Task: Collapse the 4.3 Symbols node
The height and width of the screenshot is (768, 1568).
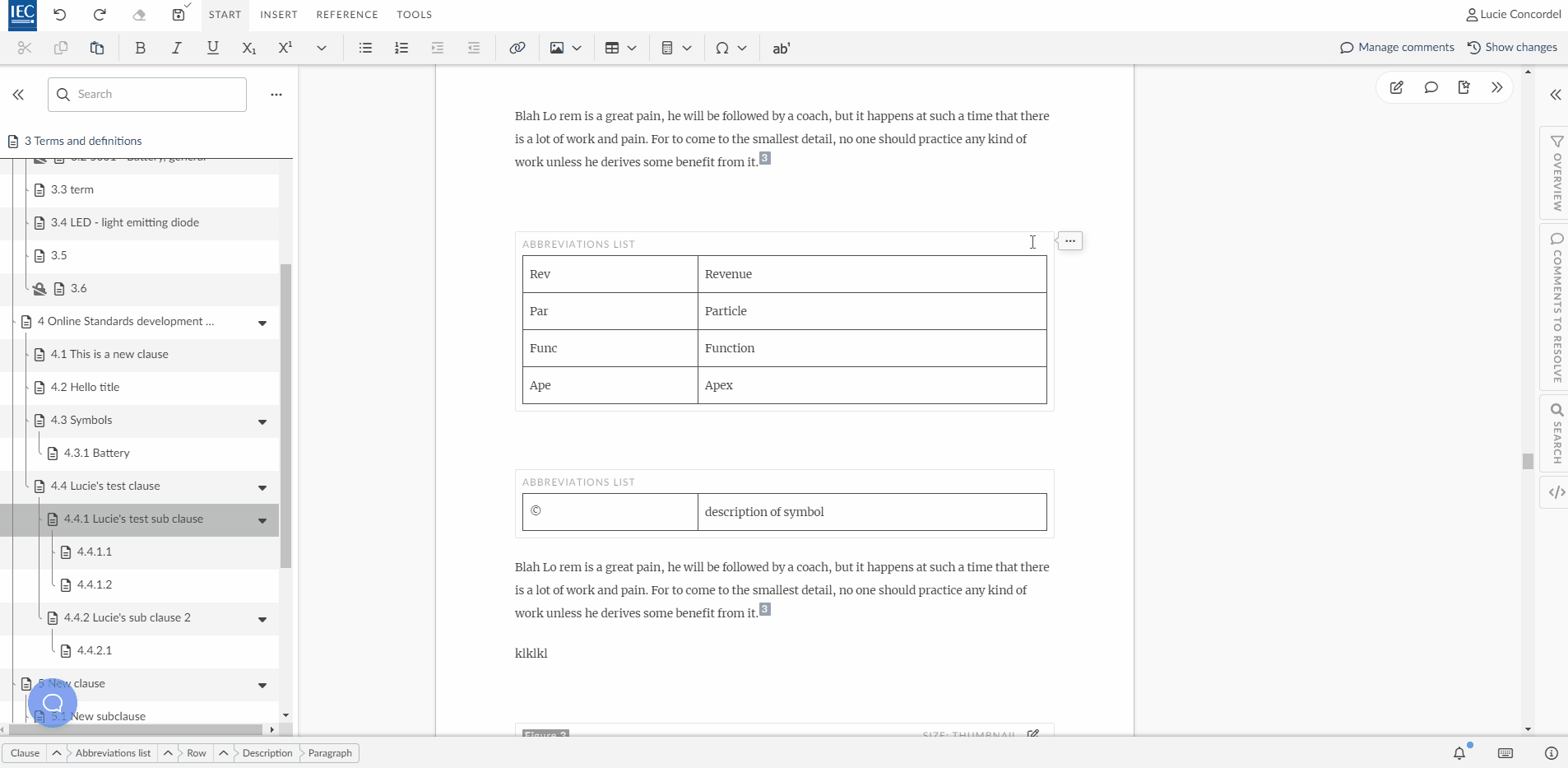Action: coord(262,421)
